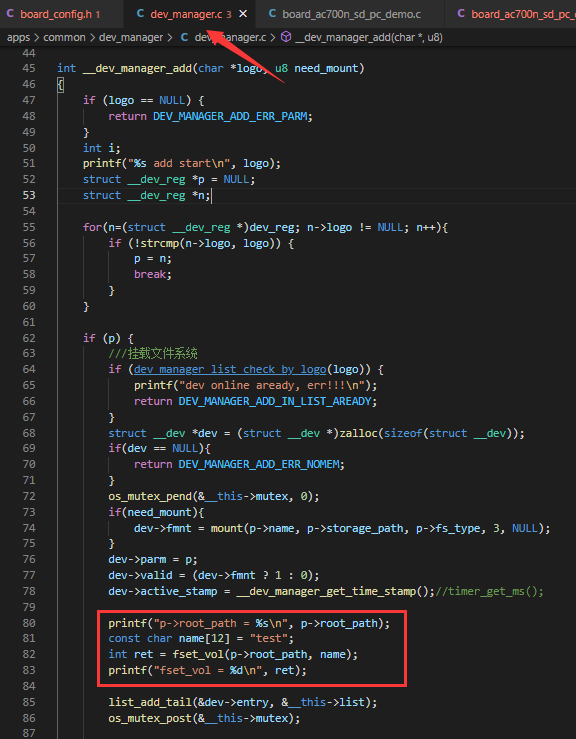Click the 'timer_get_ms' comment on line 78

pos(489,591)
